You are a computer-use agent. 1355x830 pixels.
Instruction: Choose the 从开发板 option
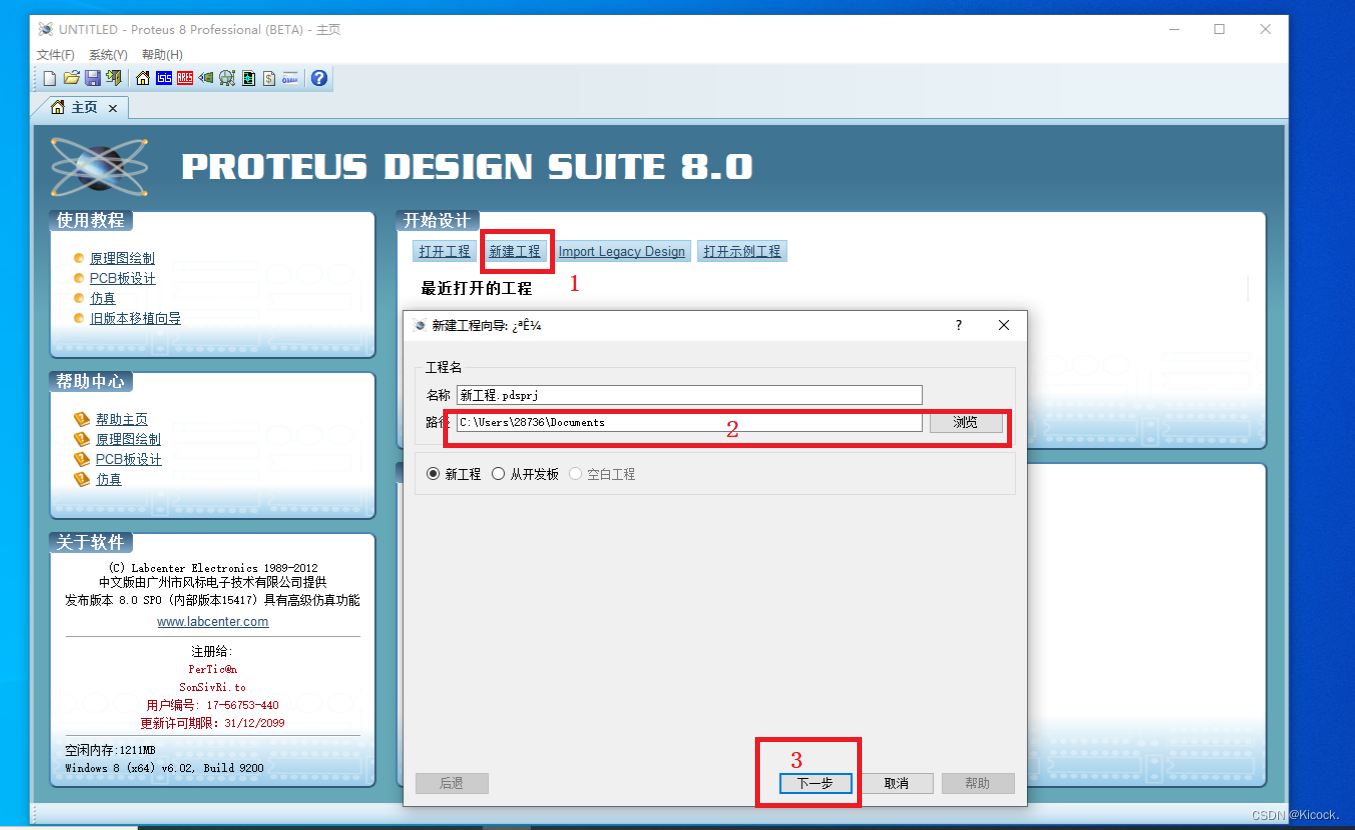(497, 474)
